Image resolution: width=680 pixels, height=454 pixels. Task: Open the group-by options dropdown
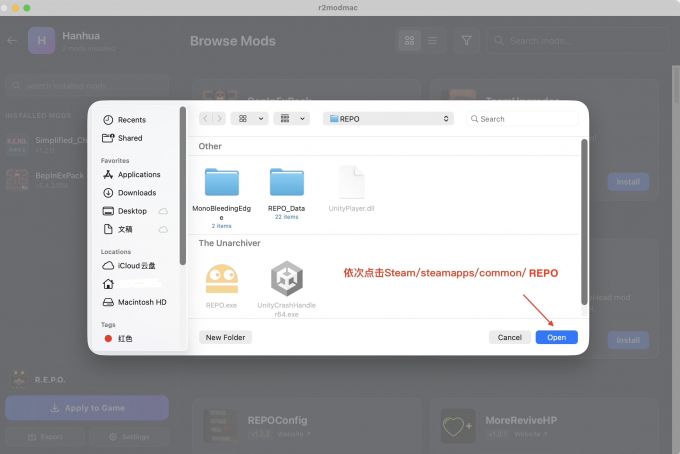[291, 118]
